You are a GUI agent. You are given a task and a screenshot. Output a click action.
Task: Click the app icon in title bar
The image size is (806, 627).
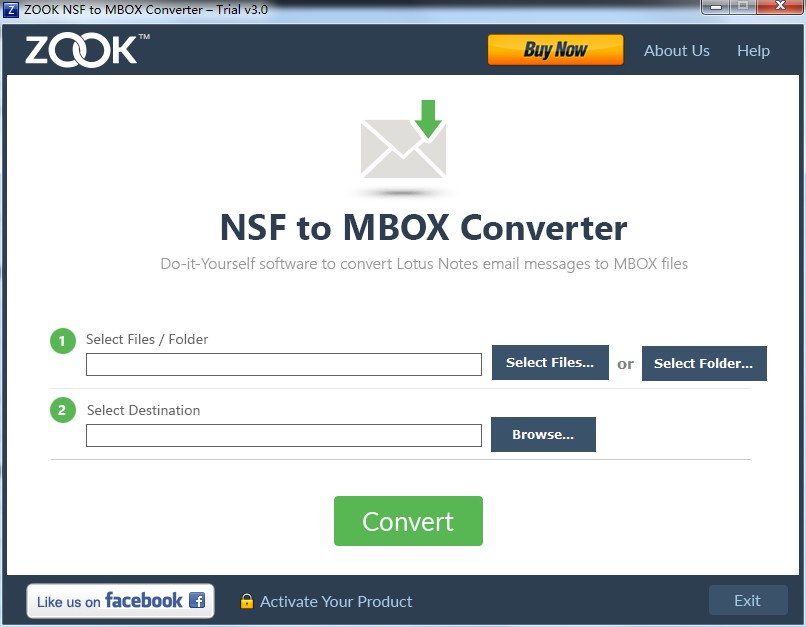click(x=10, y=10)
